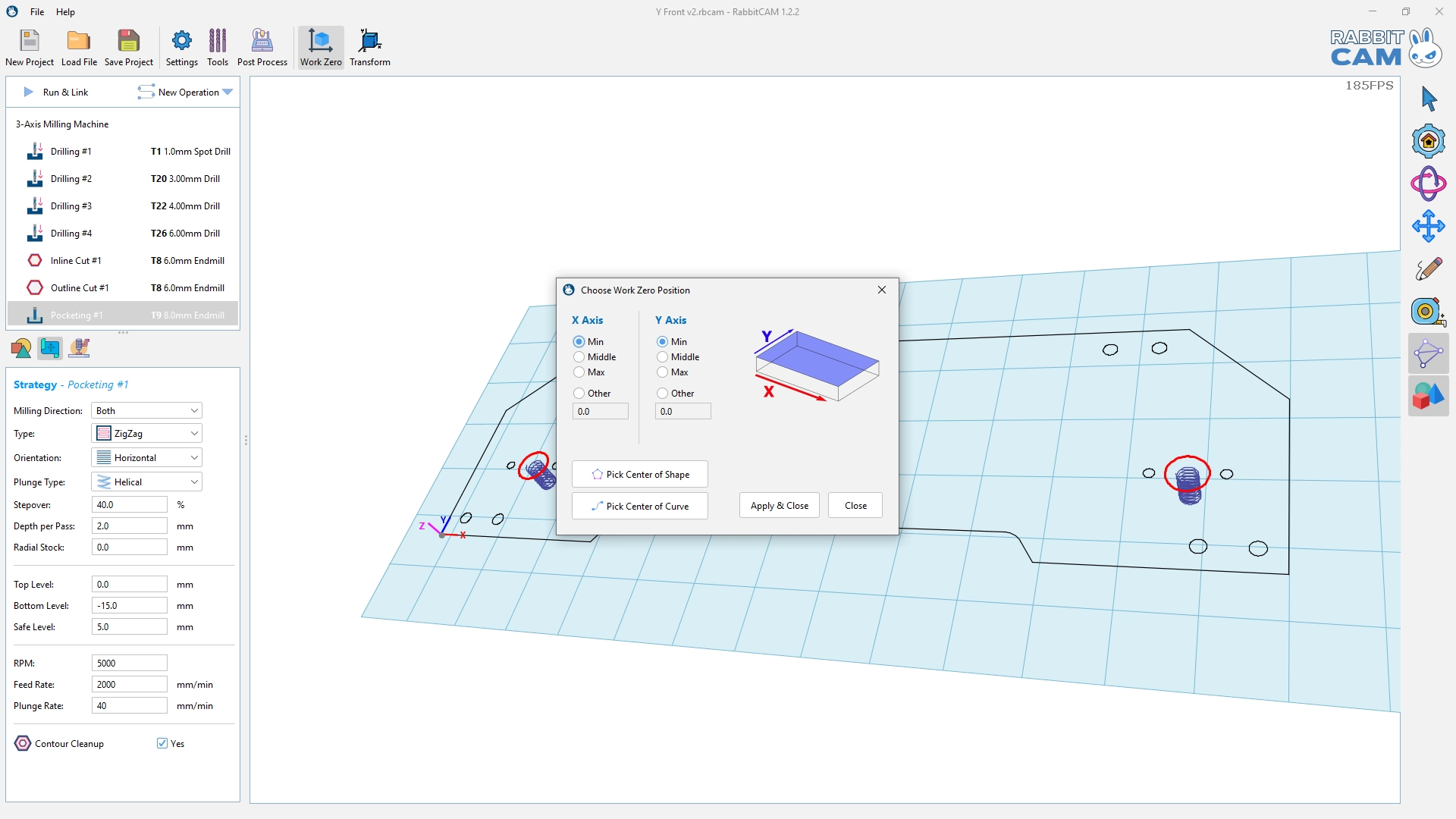Click the home view icon

tap(1428, 141)
